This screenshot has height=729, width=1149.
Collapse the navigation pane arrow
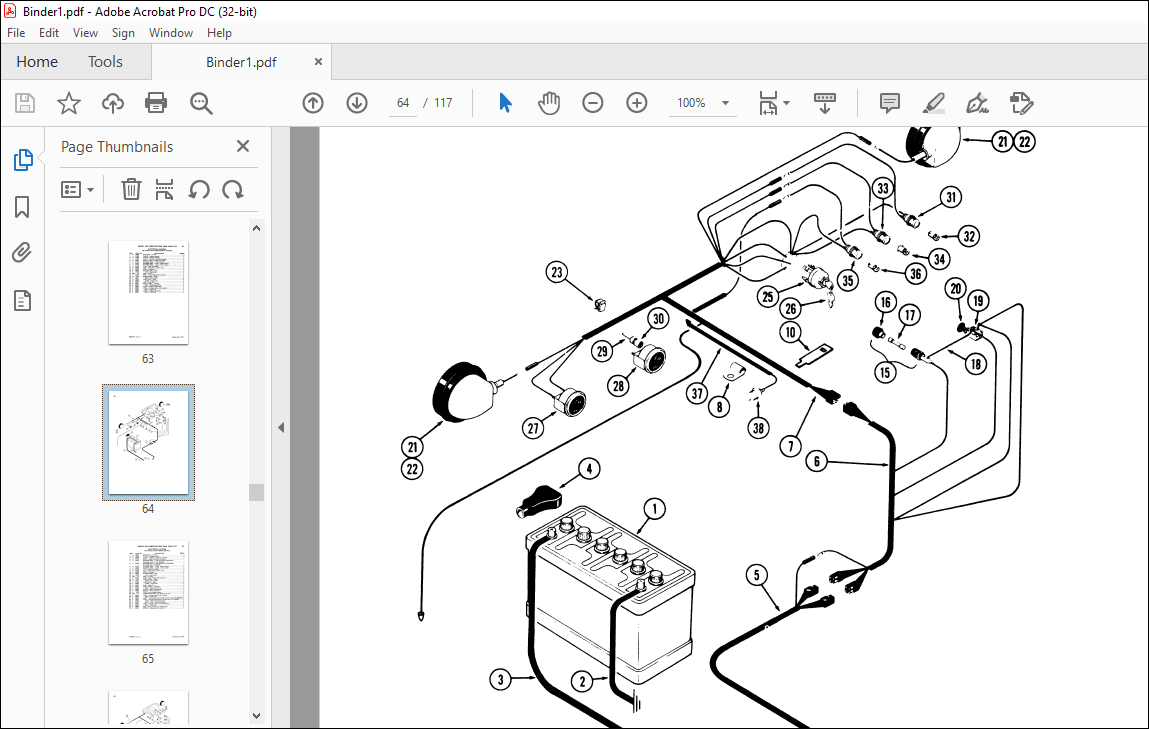[281, 428]
